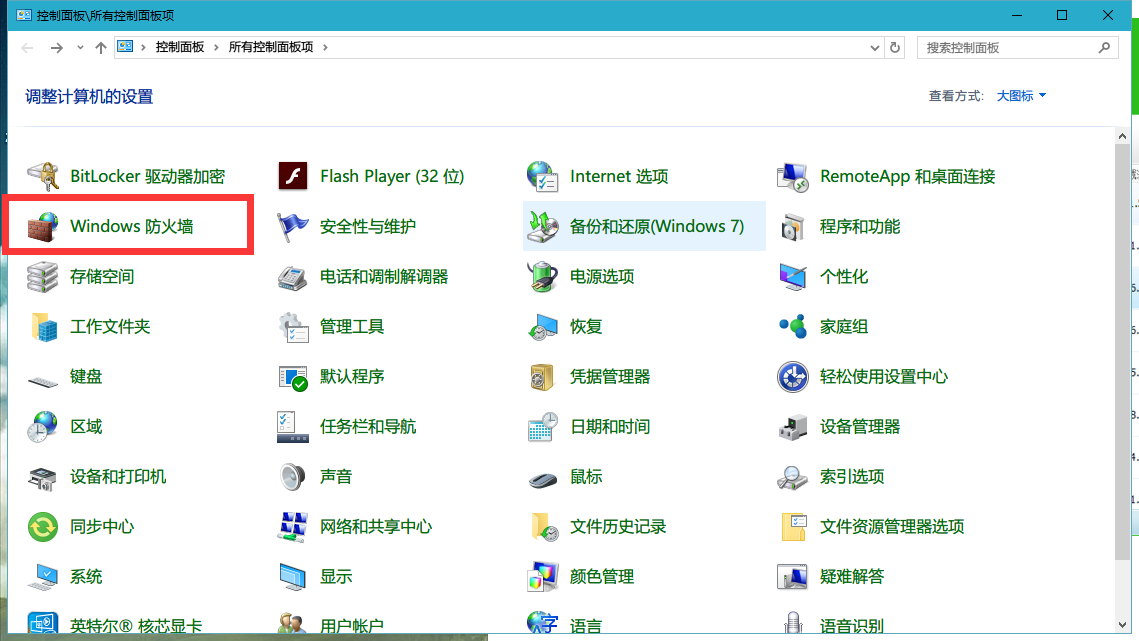Open 用户帐户 link
The height and width of the screenshot is (641, 1139).
coord(352,626)
